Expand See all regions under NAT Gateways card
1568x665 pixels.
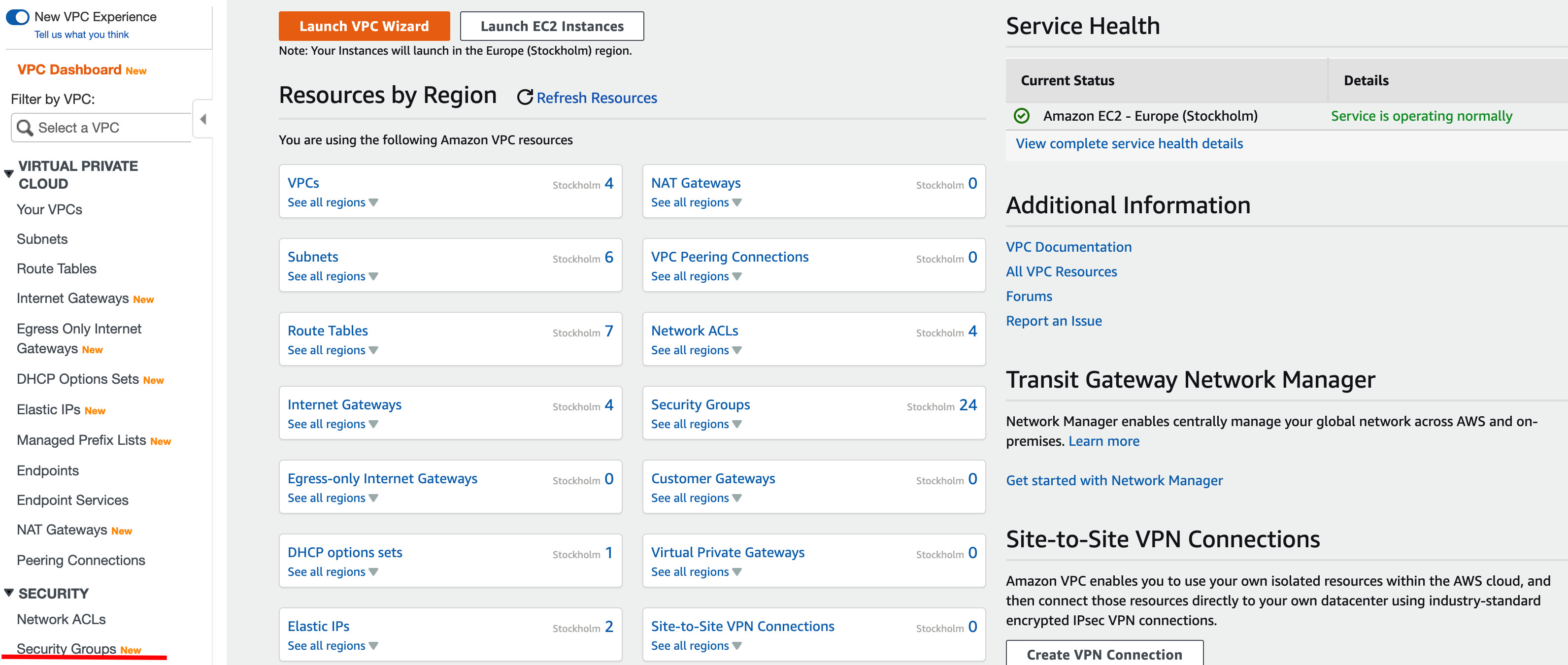coord(697,202)
